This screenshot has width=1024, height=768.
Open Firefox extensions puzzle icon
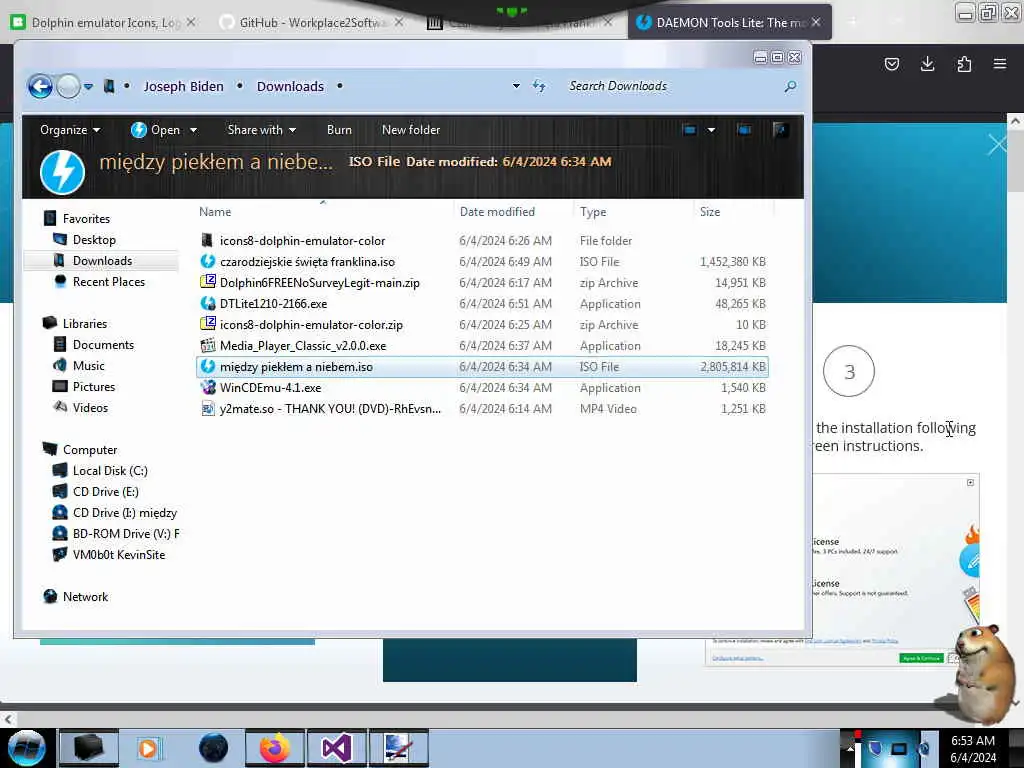click(964, 64)
